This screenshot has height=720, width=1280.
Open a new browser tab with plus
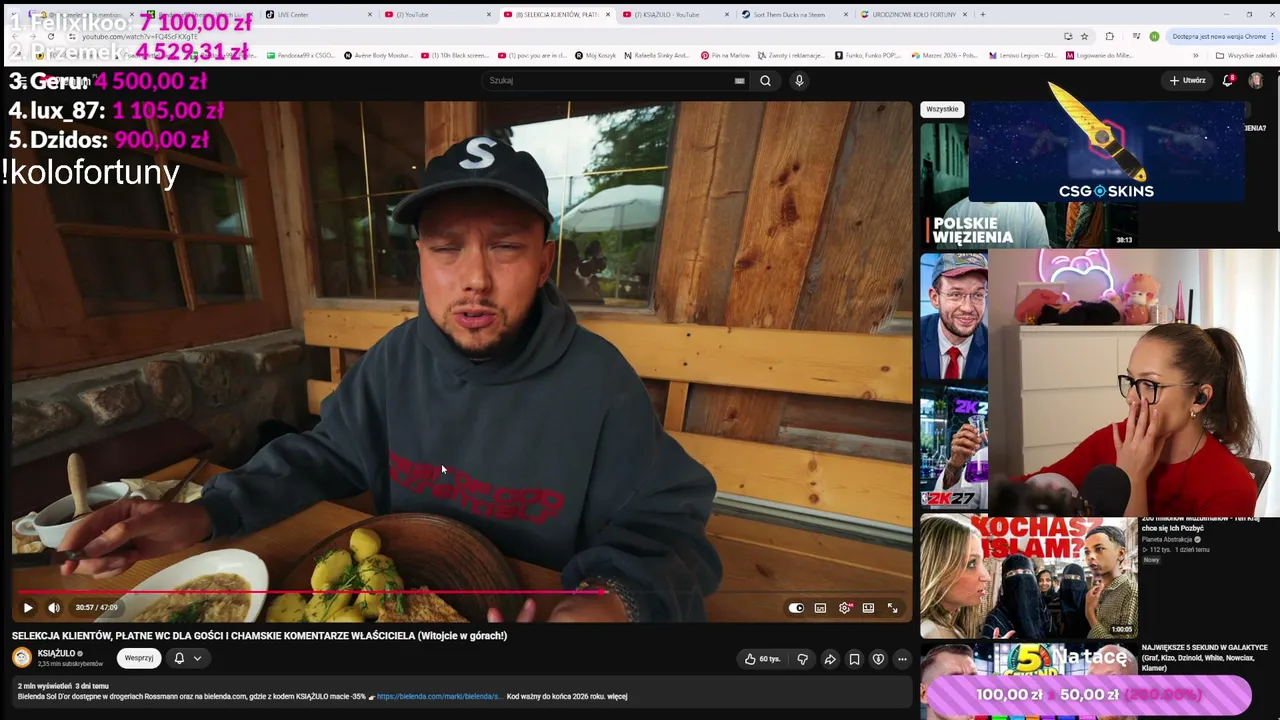click(x=983, y=15)
